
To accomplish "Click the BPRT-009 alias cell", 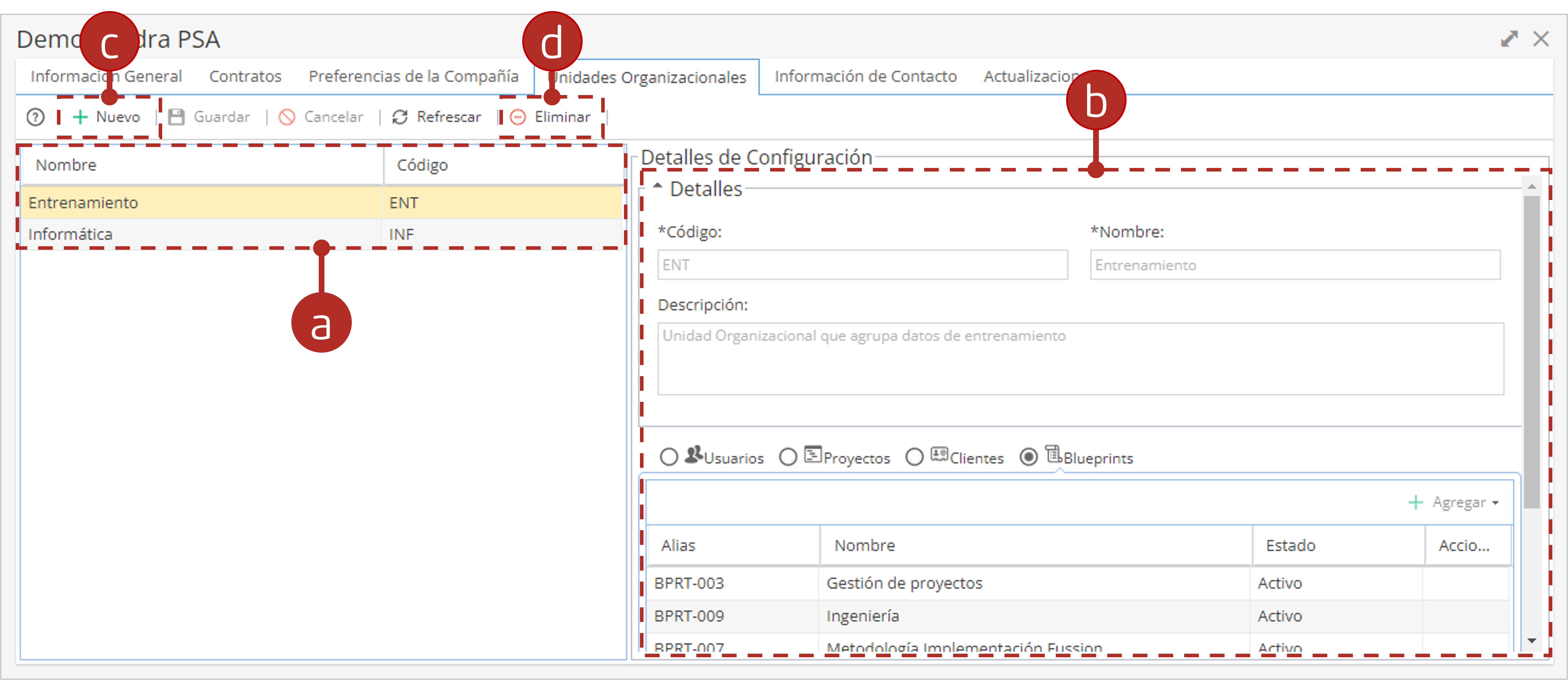I will [x=733, y=616].
